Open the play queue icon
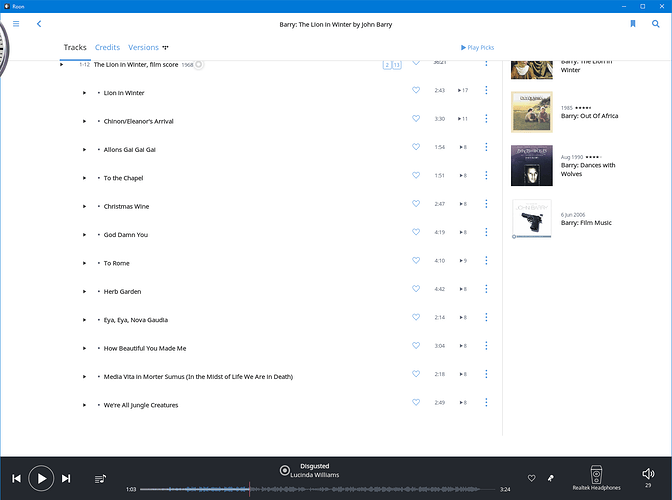The height and width of the screenshot is (500, 672). coord(100,479)
